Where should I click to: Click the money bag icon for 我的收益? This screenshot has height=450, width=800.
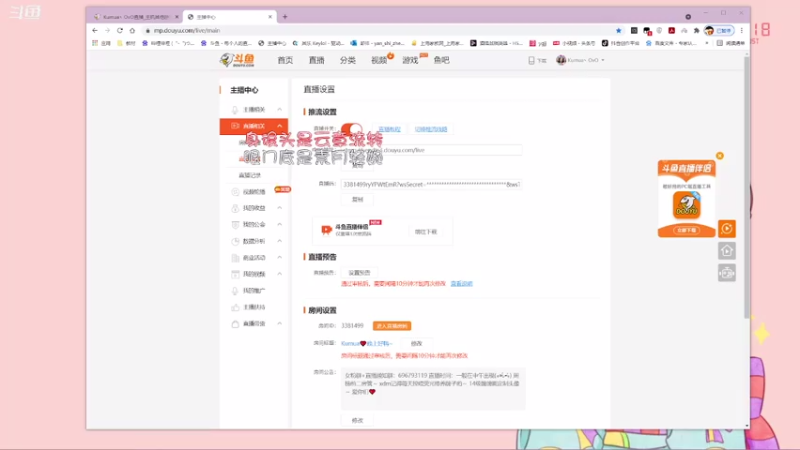click(x=235, y=208)
